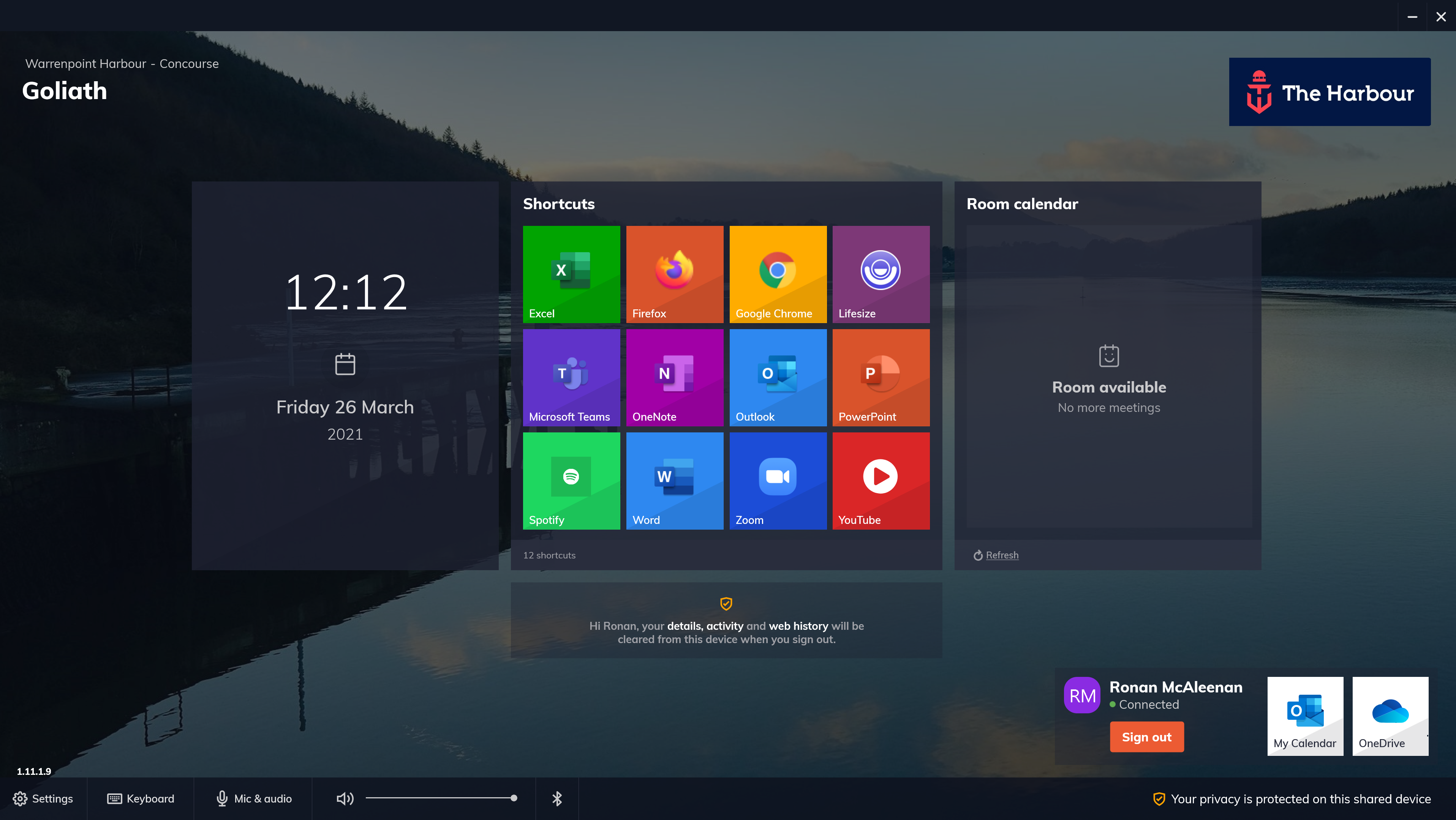The height and width of the screenshot is (820, 1456).
Task: Open the on-screen Keyboard
Action: [x=141, y=798]
